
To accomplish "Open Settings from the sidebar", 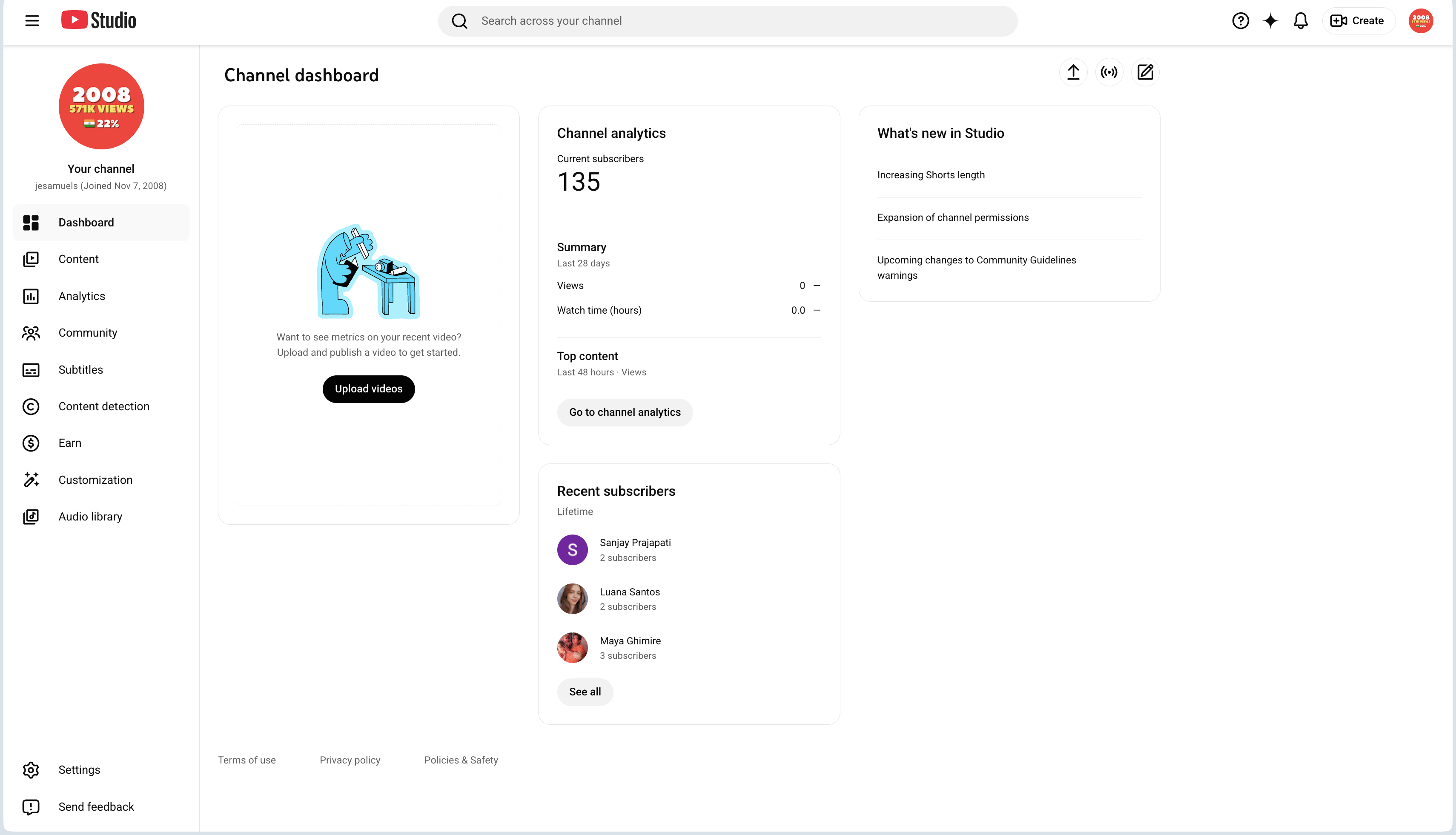I will [101, 769].
